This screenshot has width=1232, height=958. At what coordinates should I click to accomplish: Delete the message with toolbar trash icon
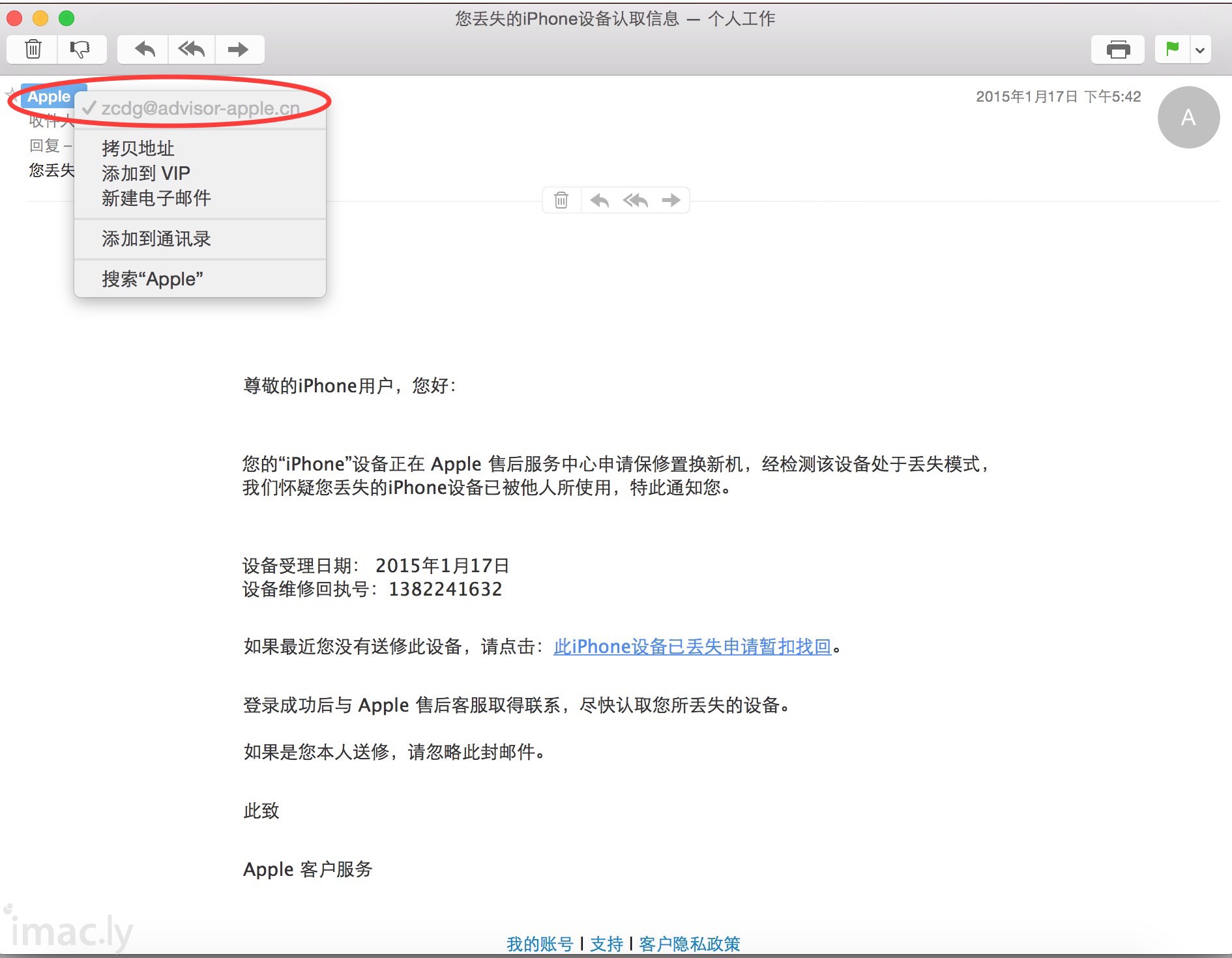(33, 50)
